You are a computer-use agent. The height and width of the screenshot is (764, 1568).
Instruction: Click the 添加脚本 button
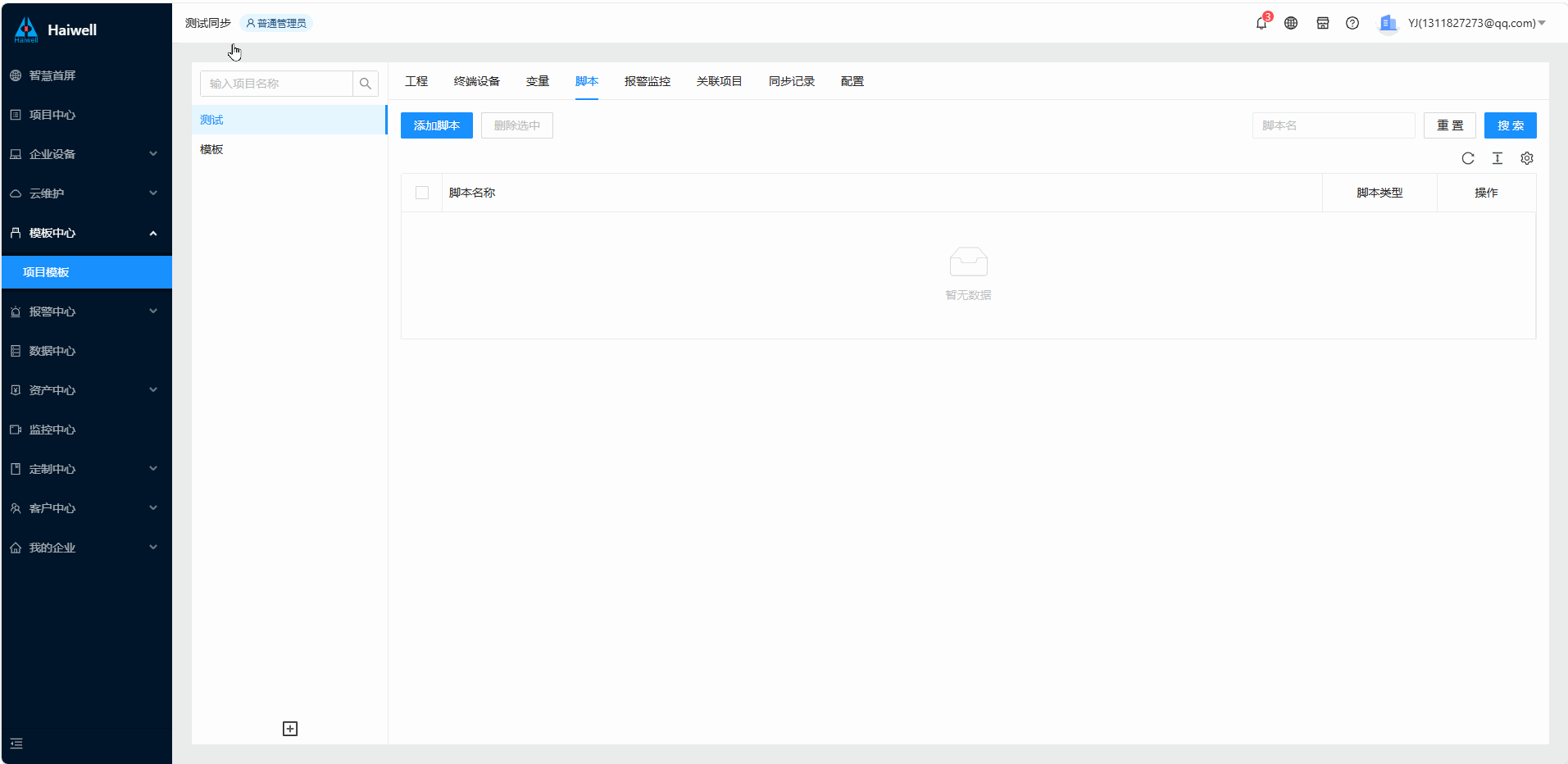click(436, 125)
